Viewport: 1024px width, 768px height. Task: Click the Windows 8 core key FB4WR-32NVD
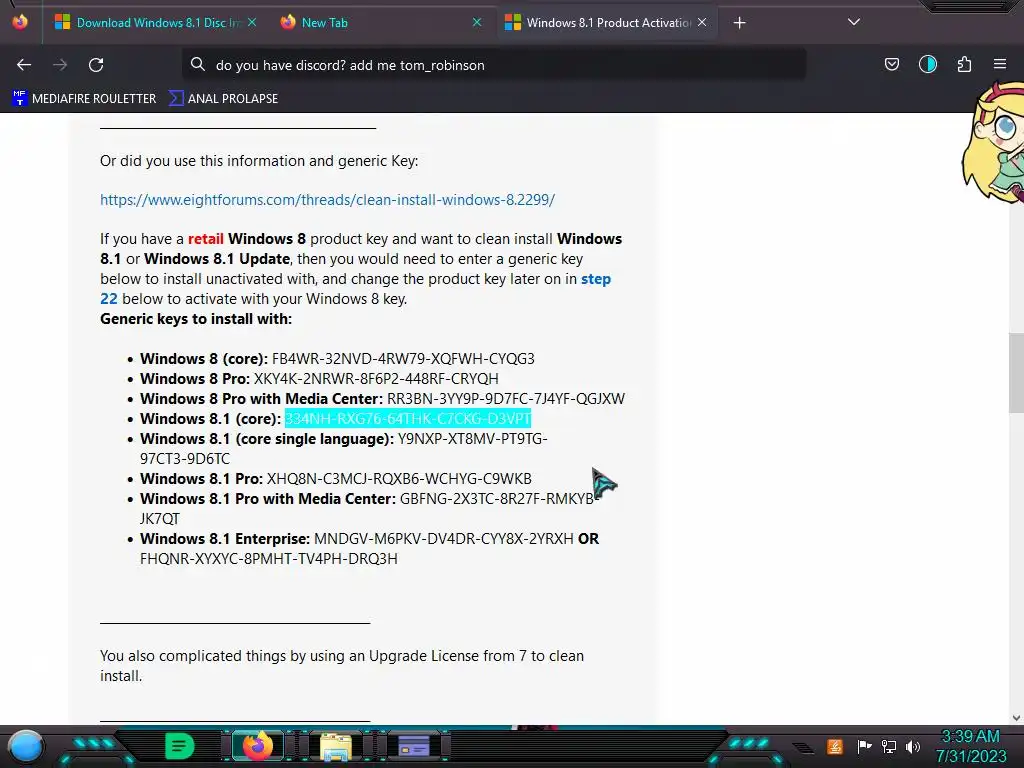[x=403, y=359]
